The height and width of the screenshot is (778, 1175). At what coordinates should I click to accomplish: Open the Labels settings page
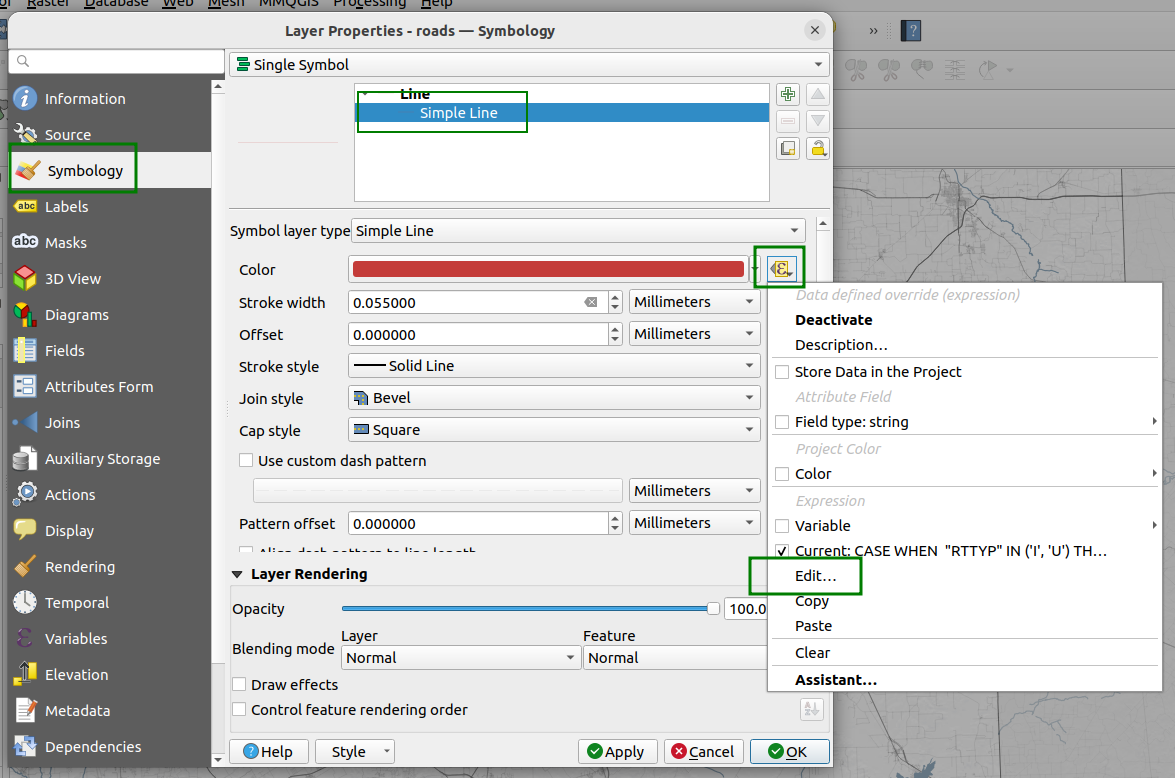66,207
